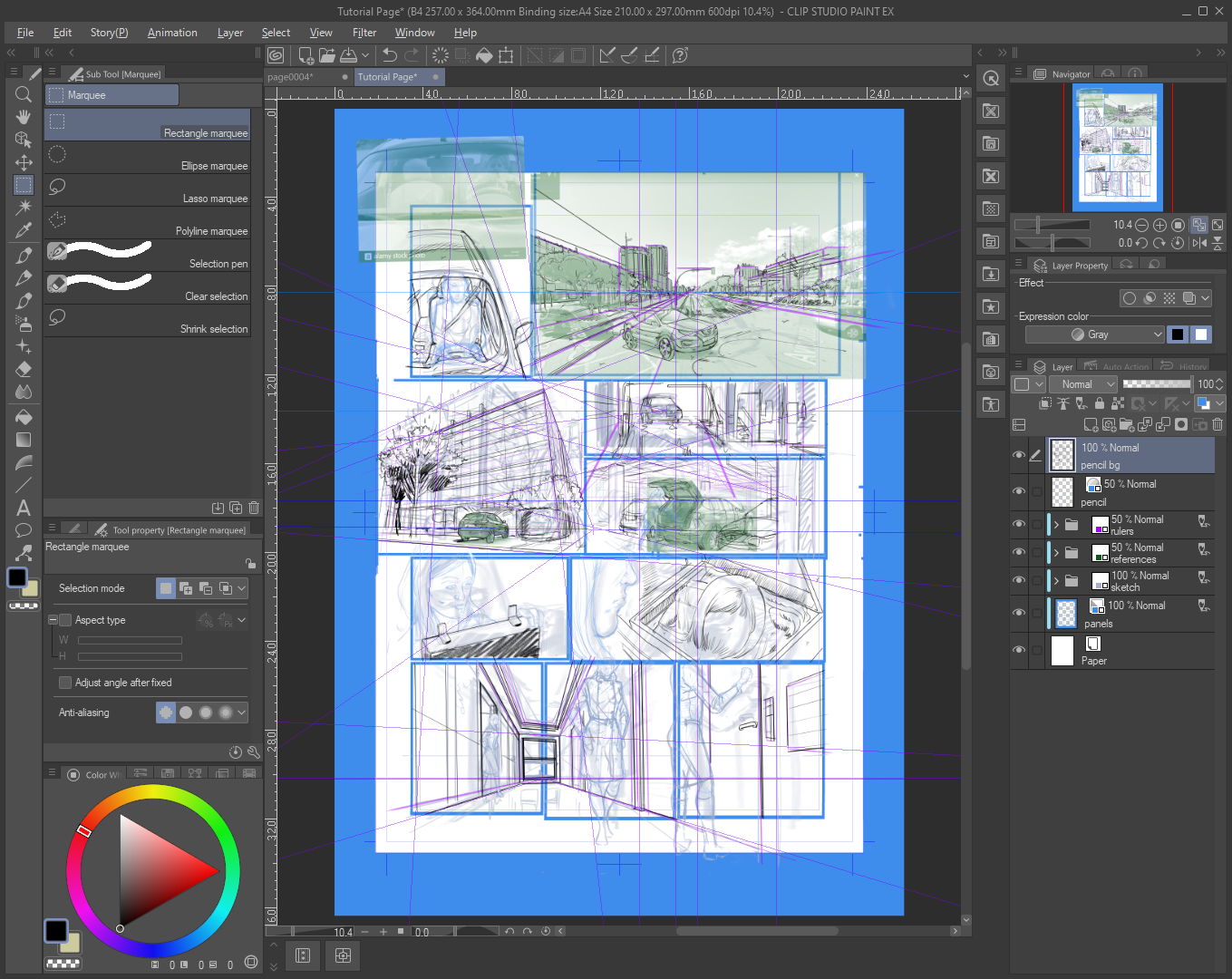Image resolution: width=1232 pixels, height=979 pixels.
Task: Expand the rulers layer folder
Action: (x=1056, y=524)
